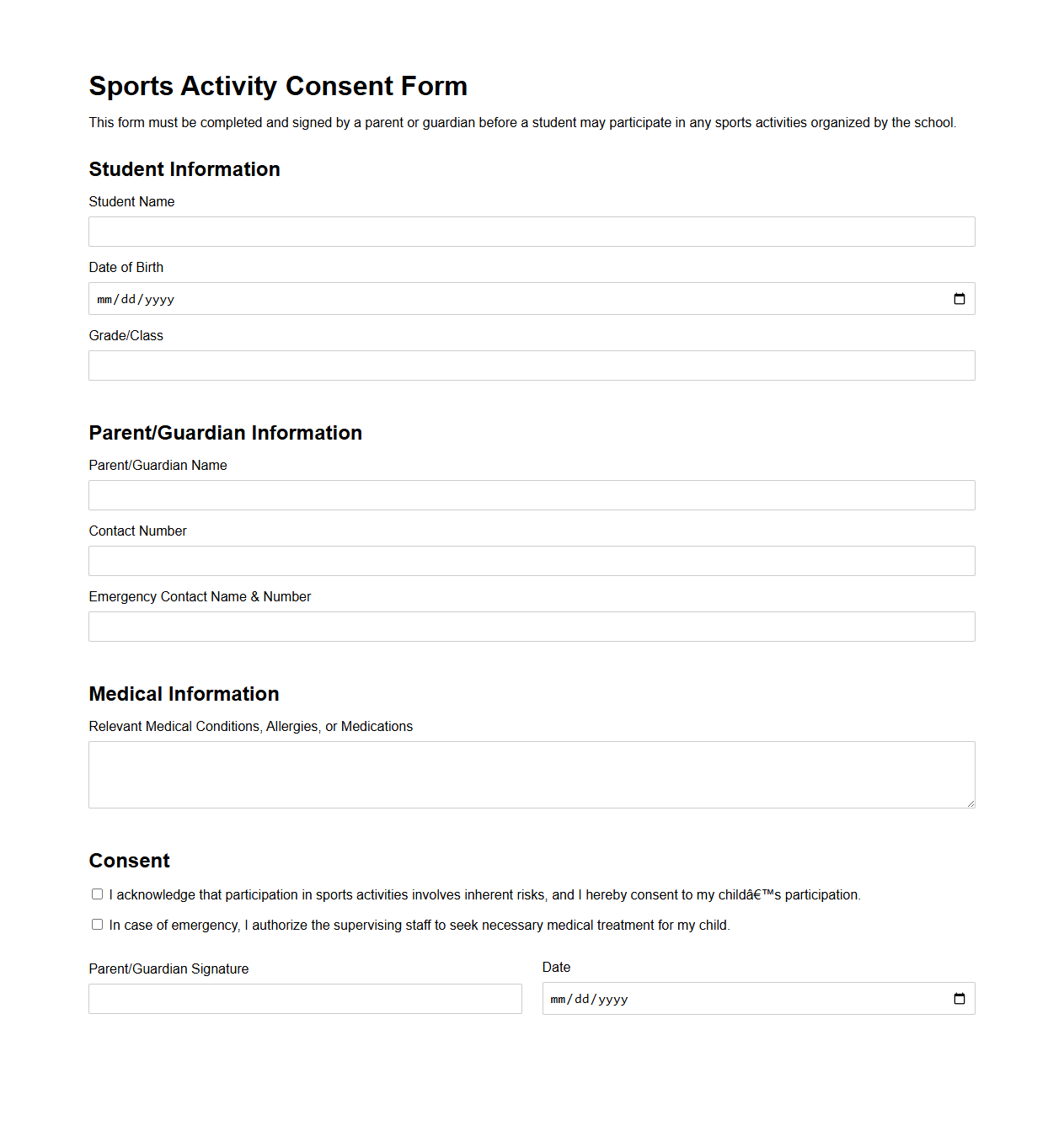
Task: Click the mm portion of Date of Birth
Action: pyautogui.click(x=103, y=298)
